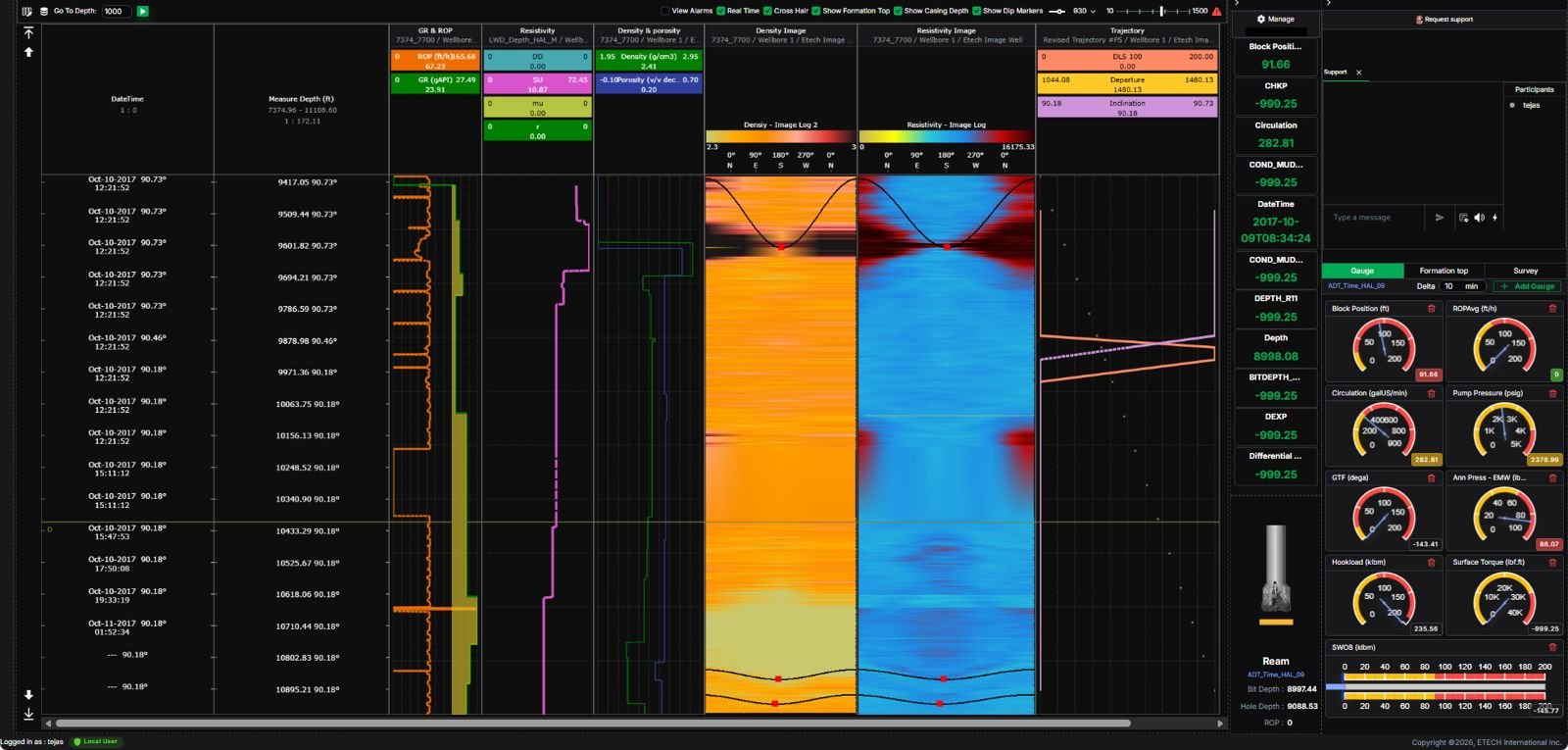Jump to top of log with arrow-bar icon
1568x750 pixels.
(28, 32)
